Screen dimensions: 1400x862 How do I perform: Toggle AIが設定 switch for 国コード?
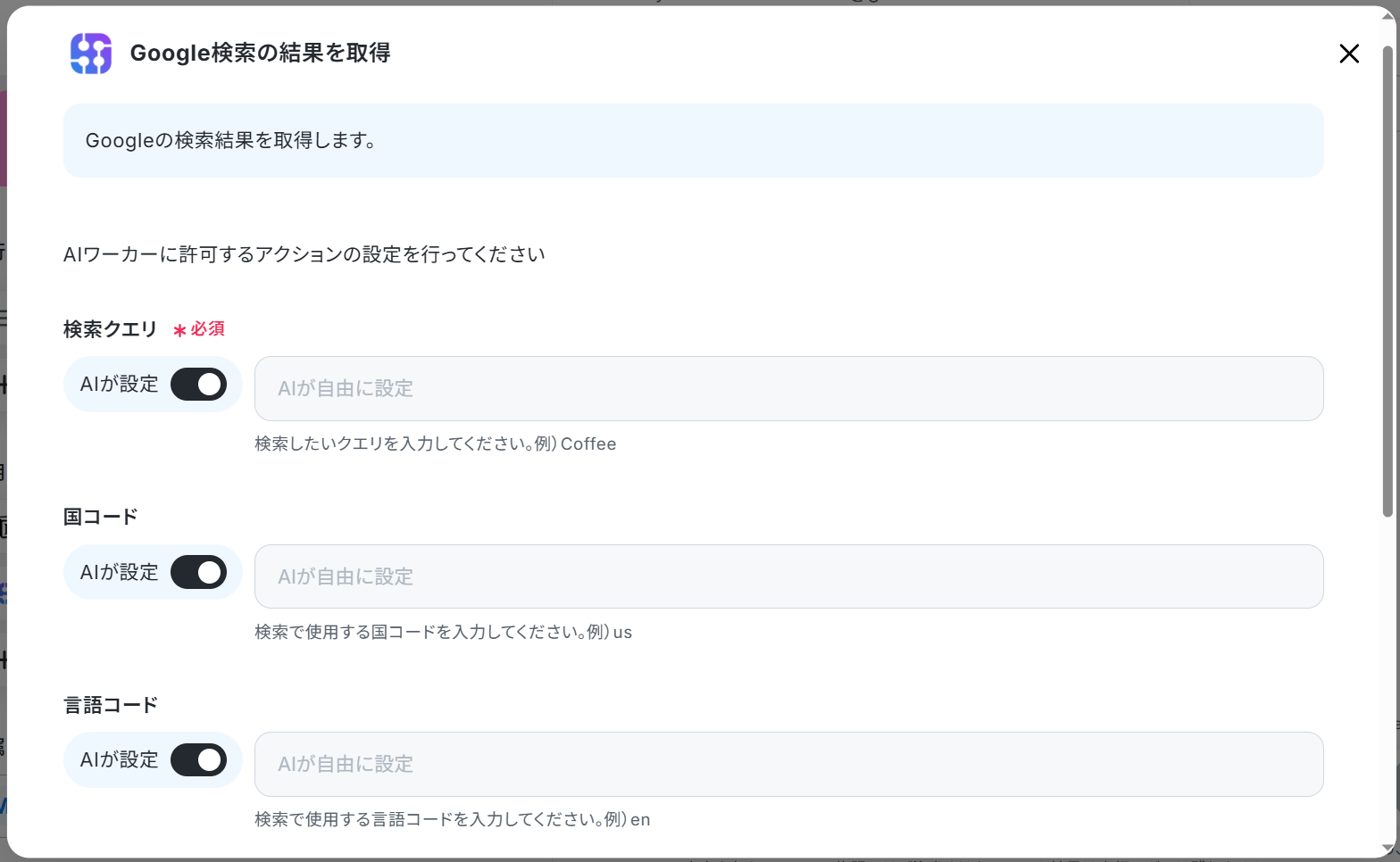(198, 573)
